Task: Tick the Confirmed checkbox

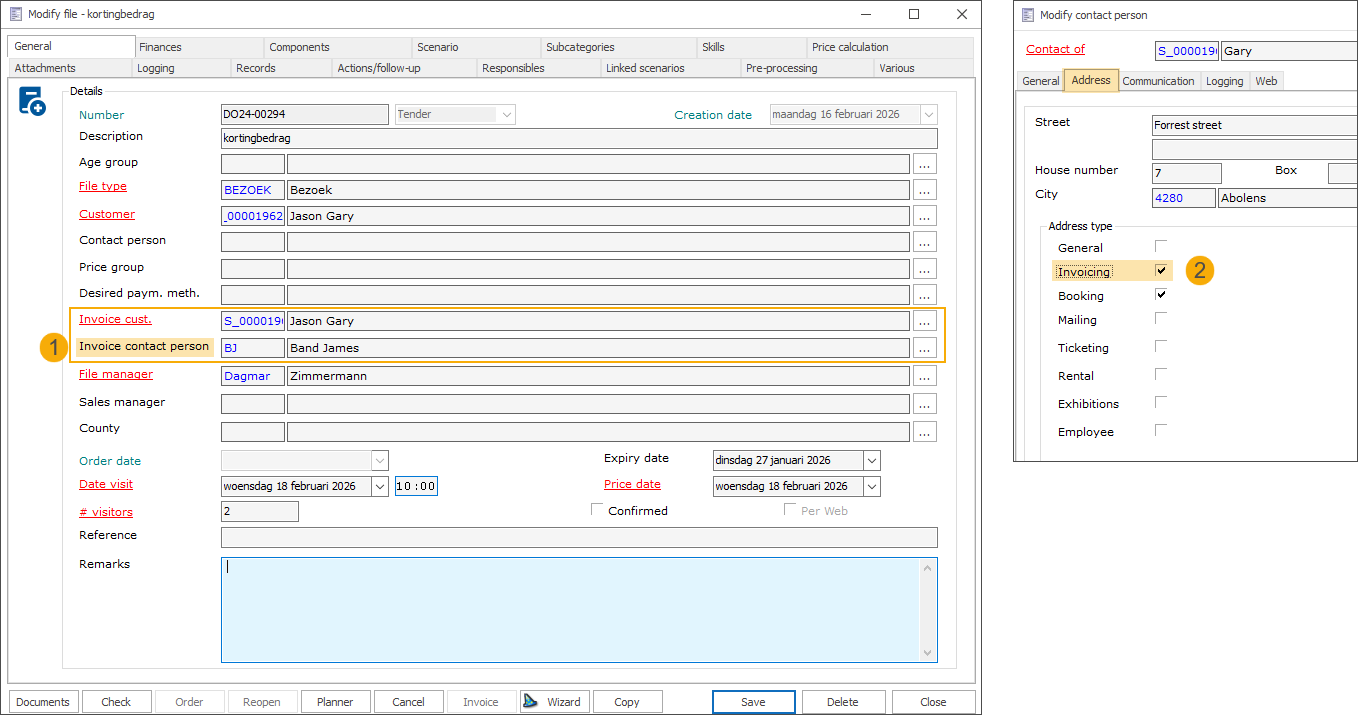Action: tap(598, 510)
